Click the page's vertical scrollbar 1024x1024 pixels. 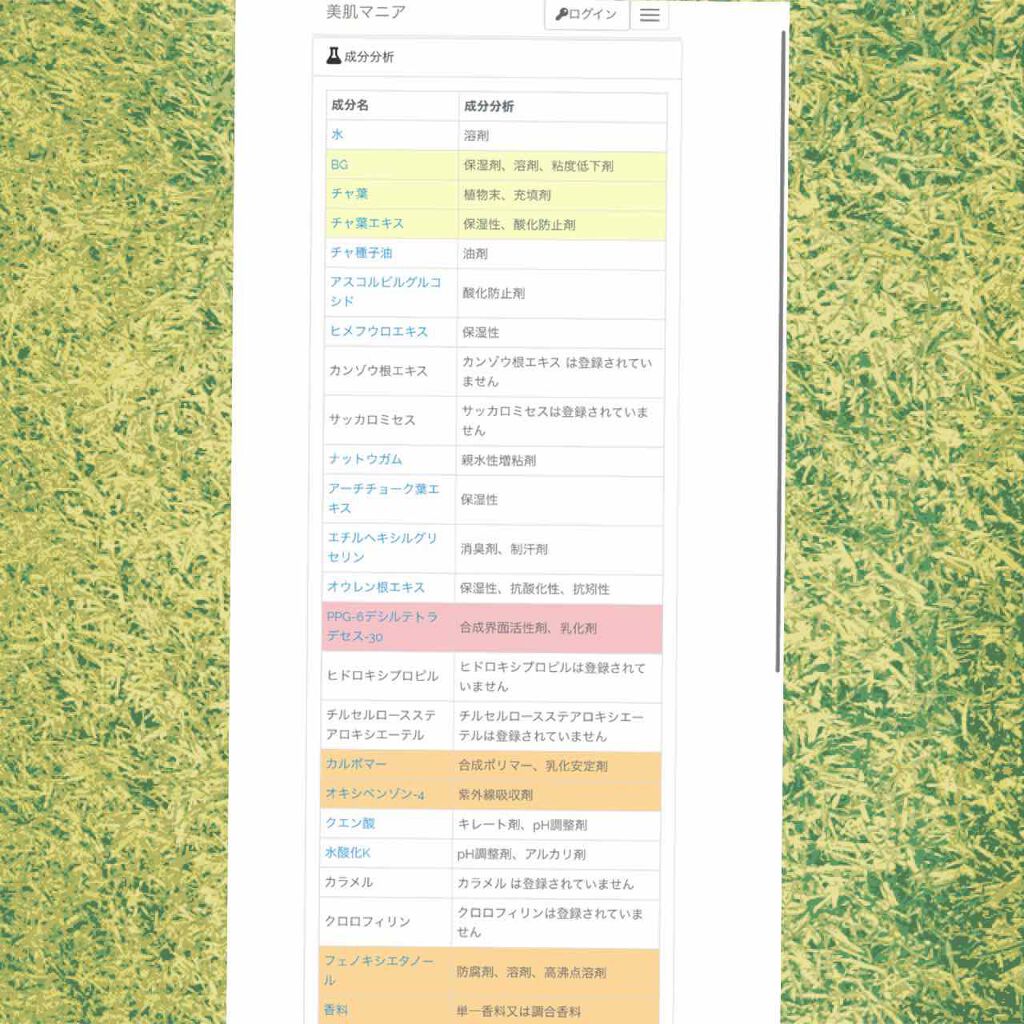pyautogui.click(x=779, y=350)
